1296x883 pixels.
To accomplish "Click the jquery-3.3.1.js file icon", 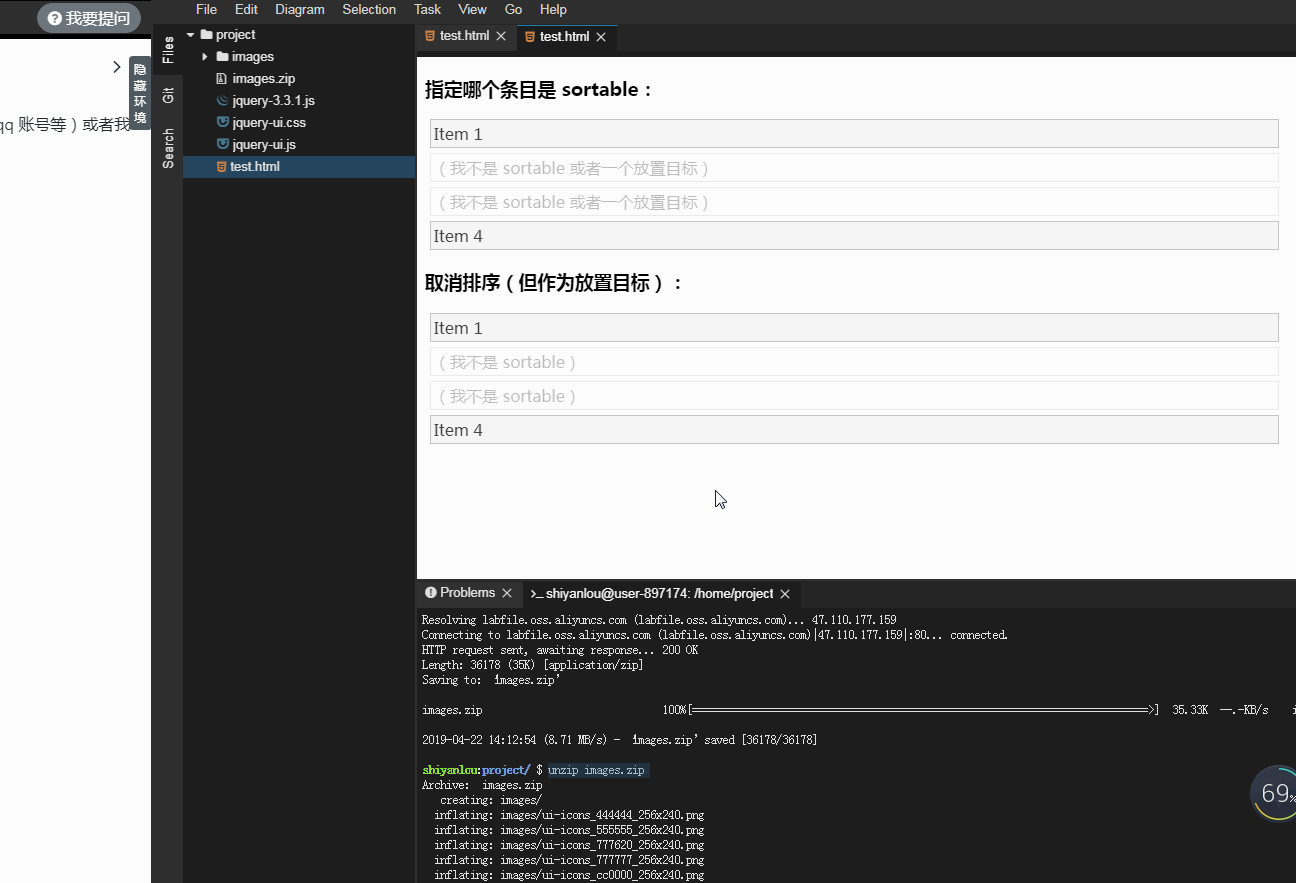I will point(222,101).
